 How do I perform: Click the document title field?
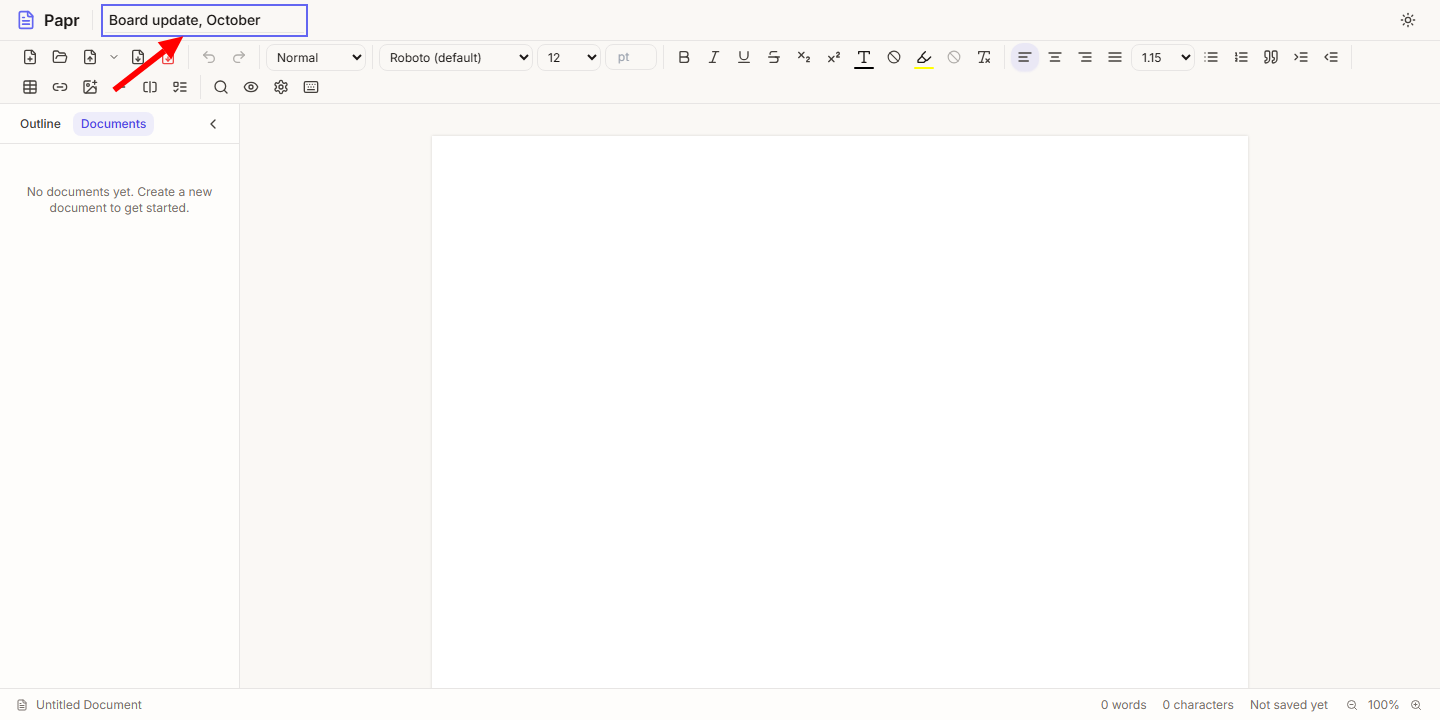point(204,20)
